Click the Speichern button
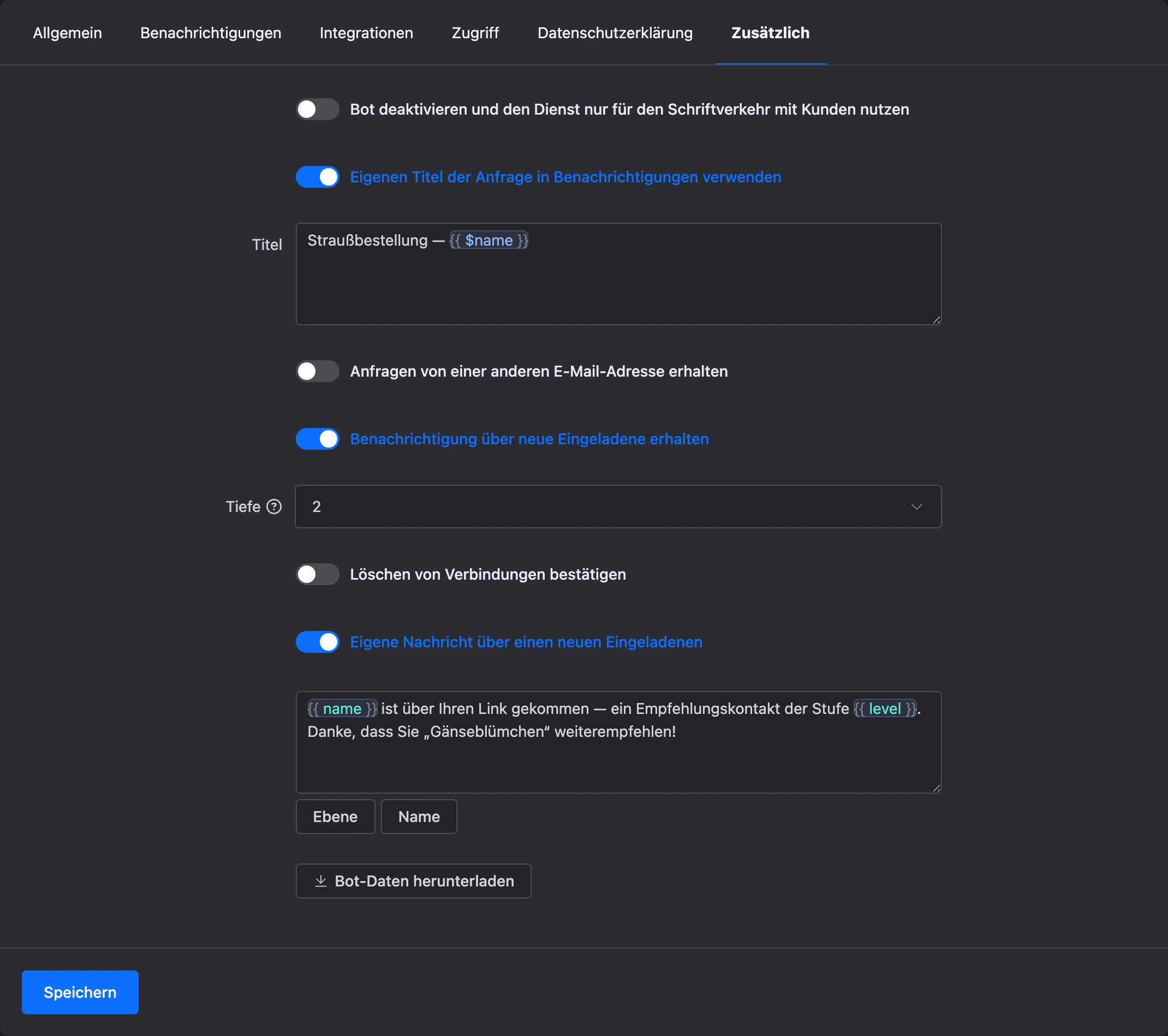This screenshot has width=1168, height=1036. [80, 992]
